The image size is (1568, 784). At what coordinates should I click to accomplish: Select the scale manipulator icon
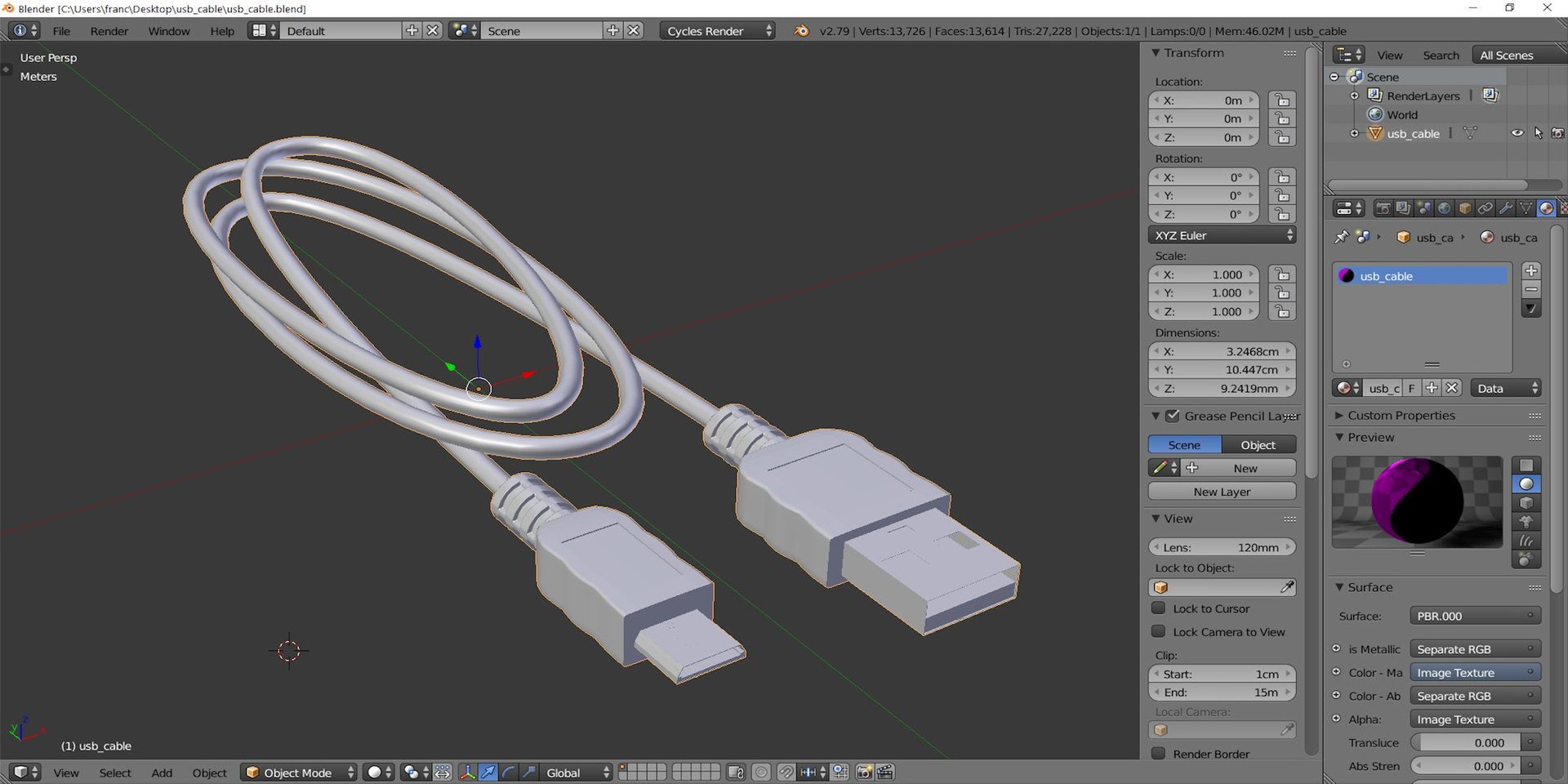click(529, 772)
